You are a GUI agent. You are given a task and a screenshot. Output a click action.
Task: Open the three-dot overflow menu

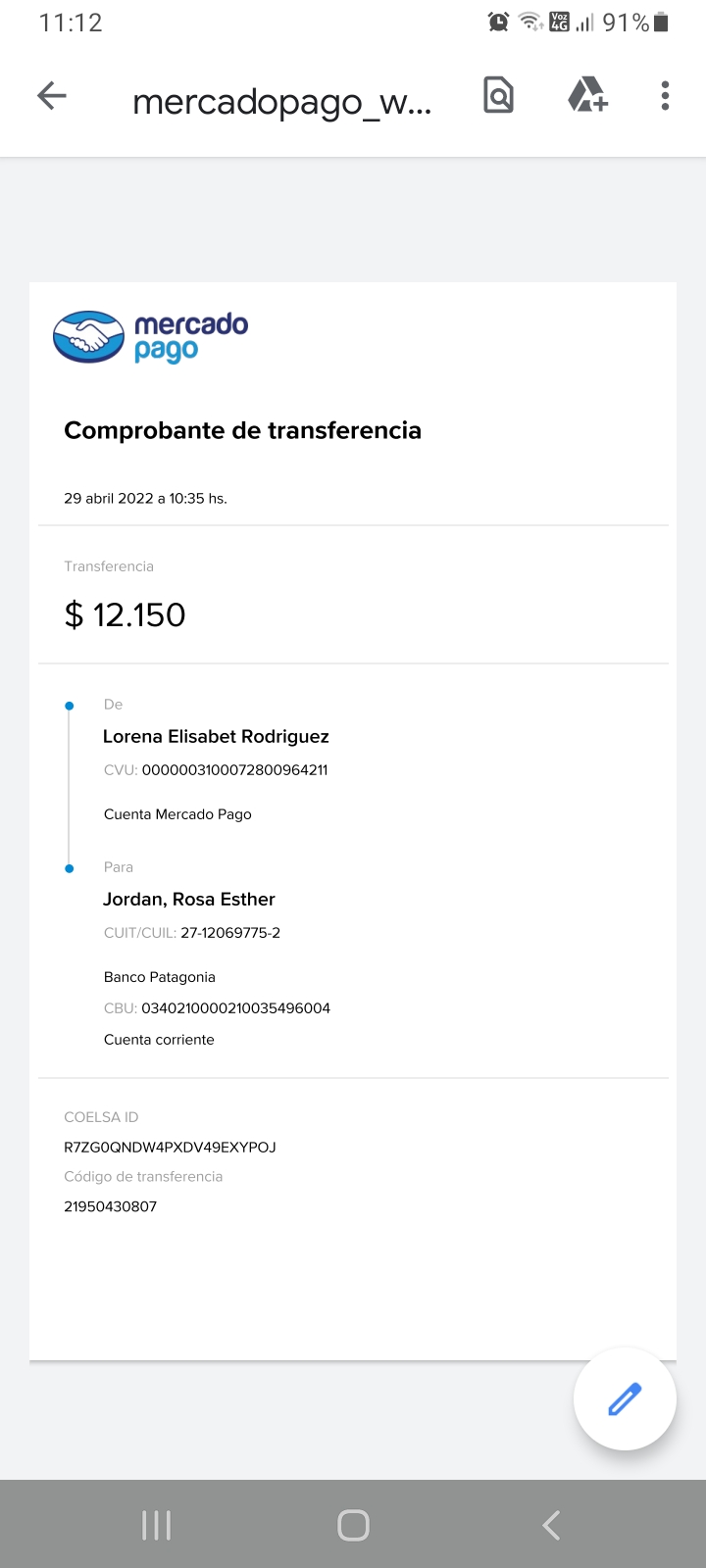665,96
